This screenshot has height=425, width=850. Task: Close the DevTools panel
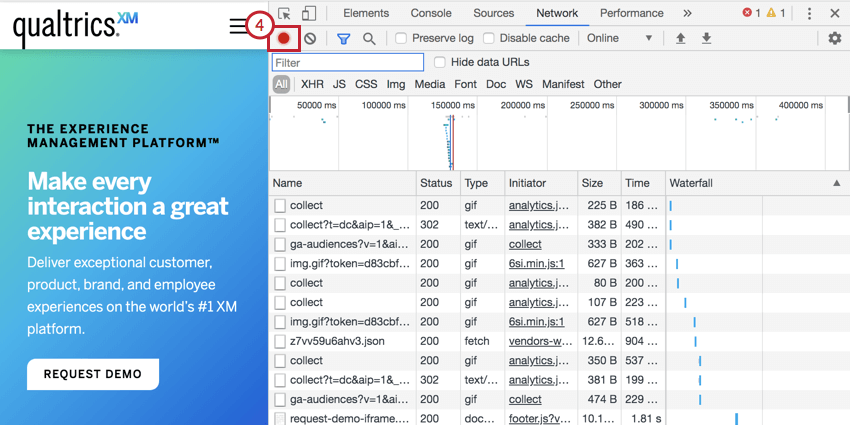(x=835, y=14)
